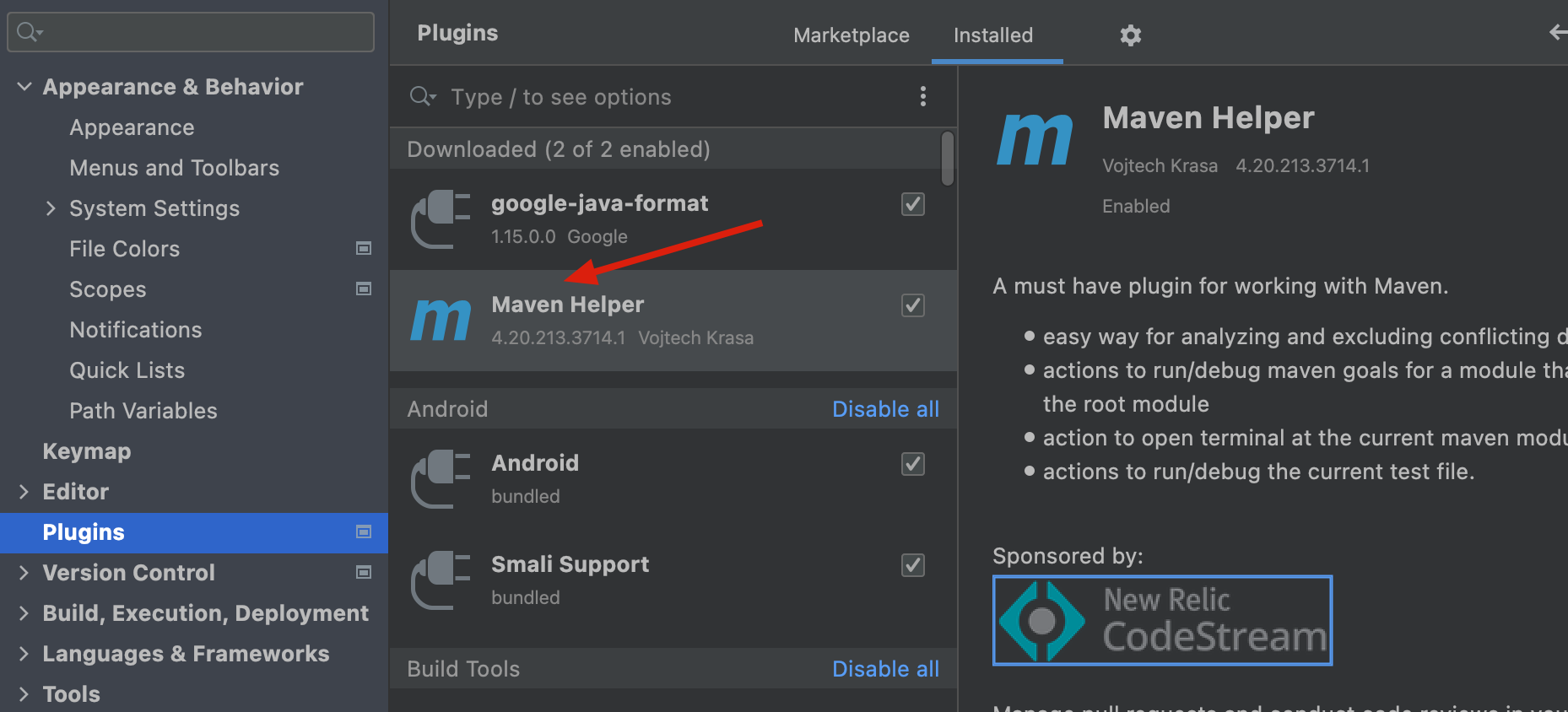This screenshot has width=1568, height=712.
Task: Click Disable all for Android plugins
Action: [x=885, y=409]
